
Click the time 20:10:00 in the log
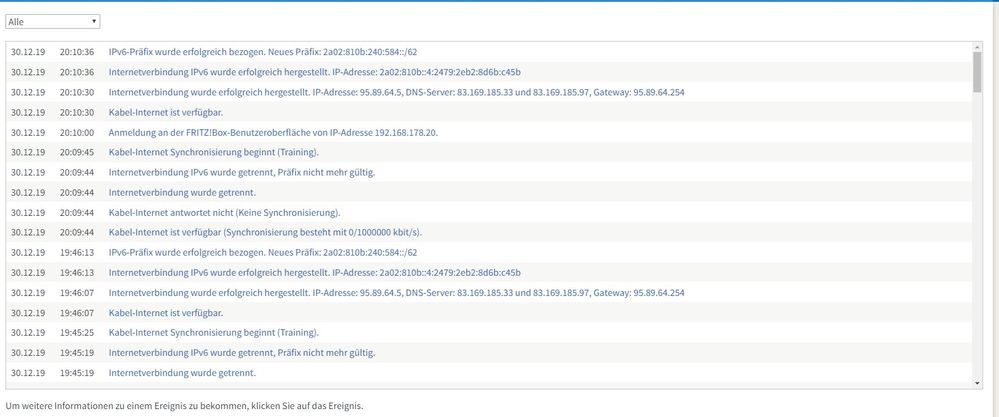[x=77, y=132]
